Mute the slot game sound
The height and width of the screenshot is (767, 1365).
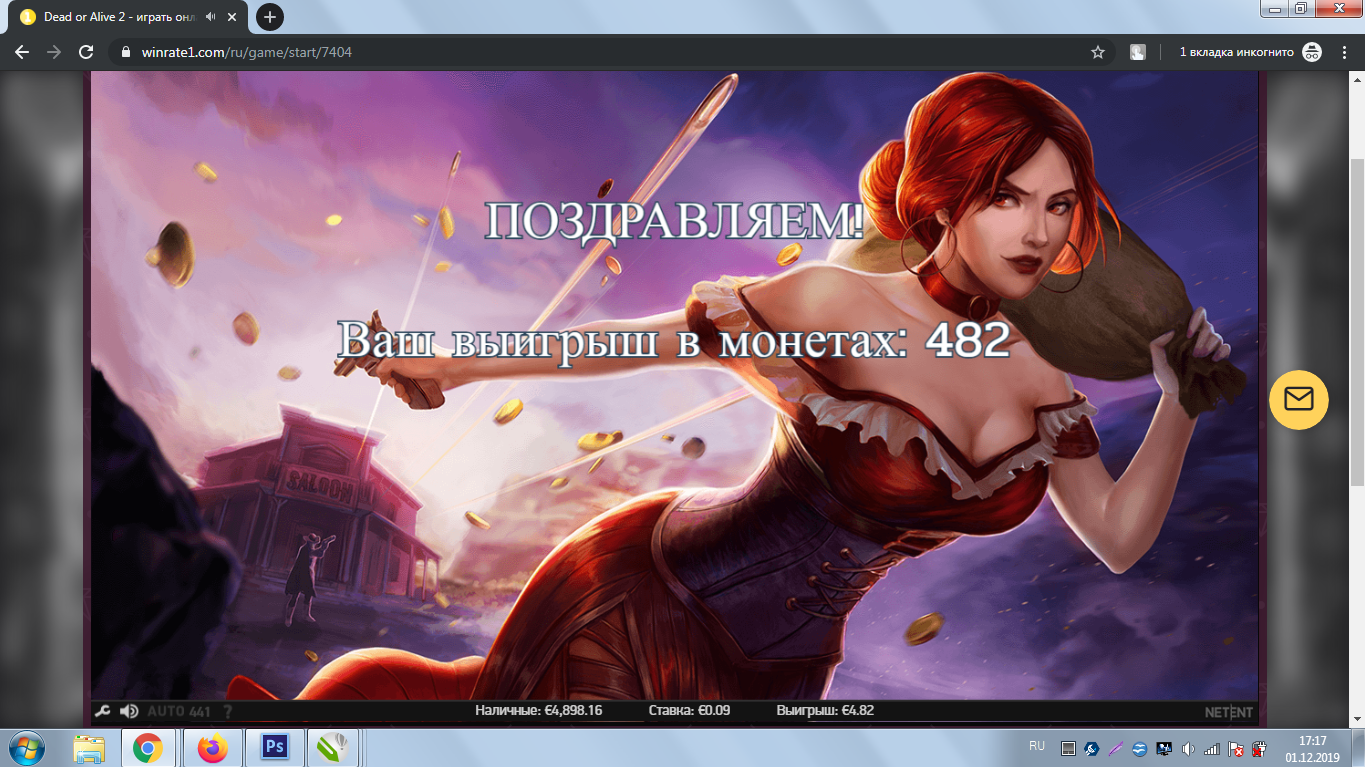[x=128, y=711]
